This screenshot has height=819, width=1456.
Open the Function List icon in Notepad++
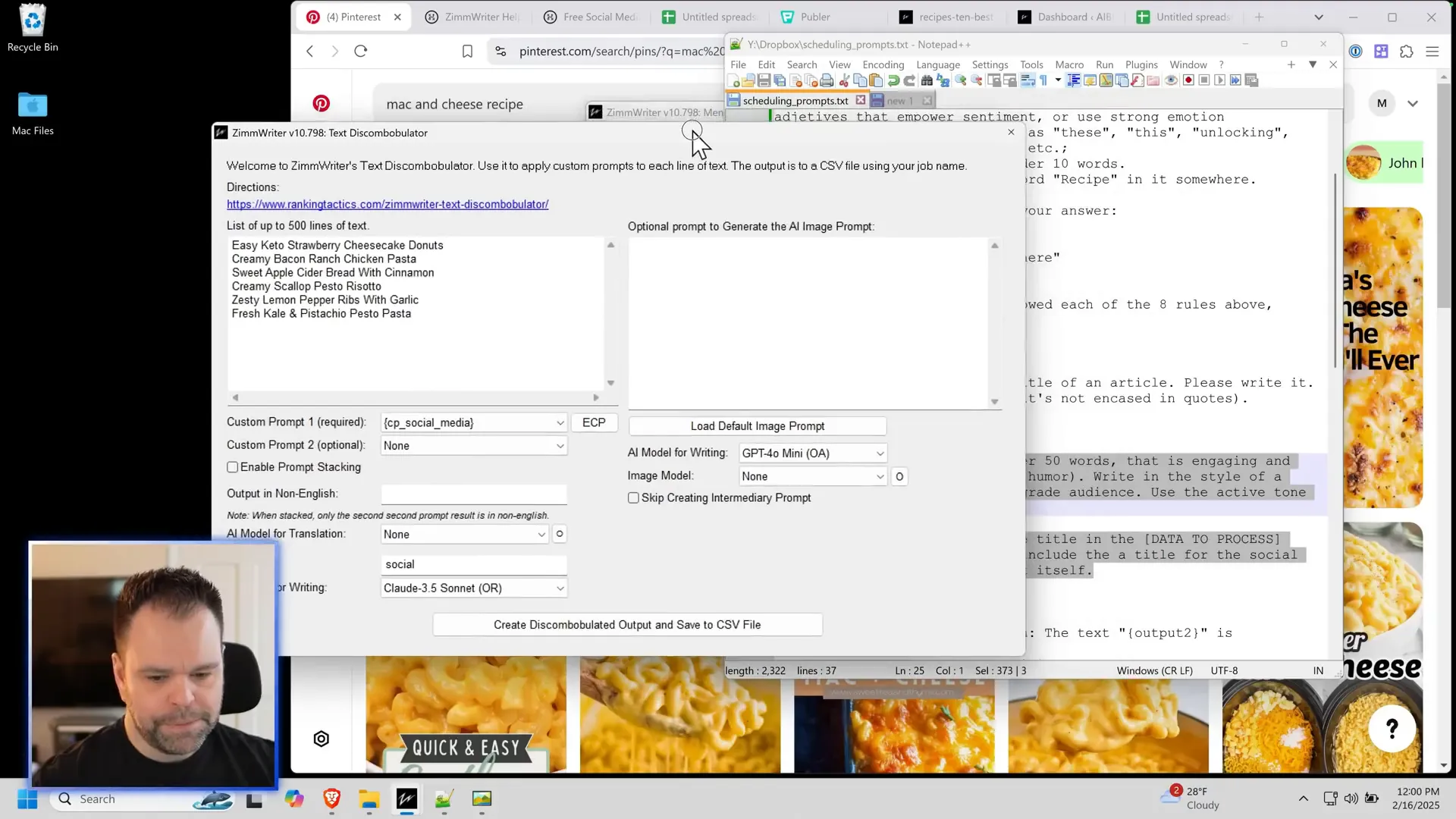1137,80
